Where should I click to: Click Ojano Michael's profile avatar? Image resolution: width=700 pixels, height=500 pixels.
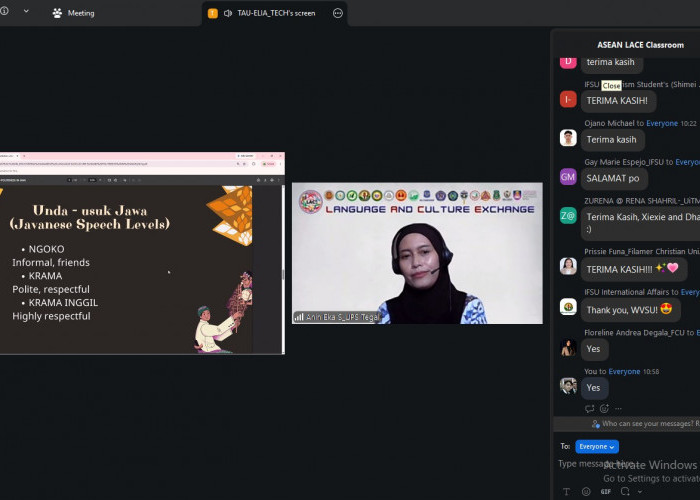pyautogui.click(x=568, y=138)
